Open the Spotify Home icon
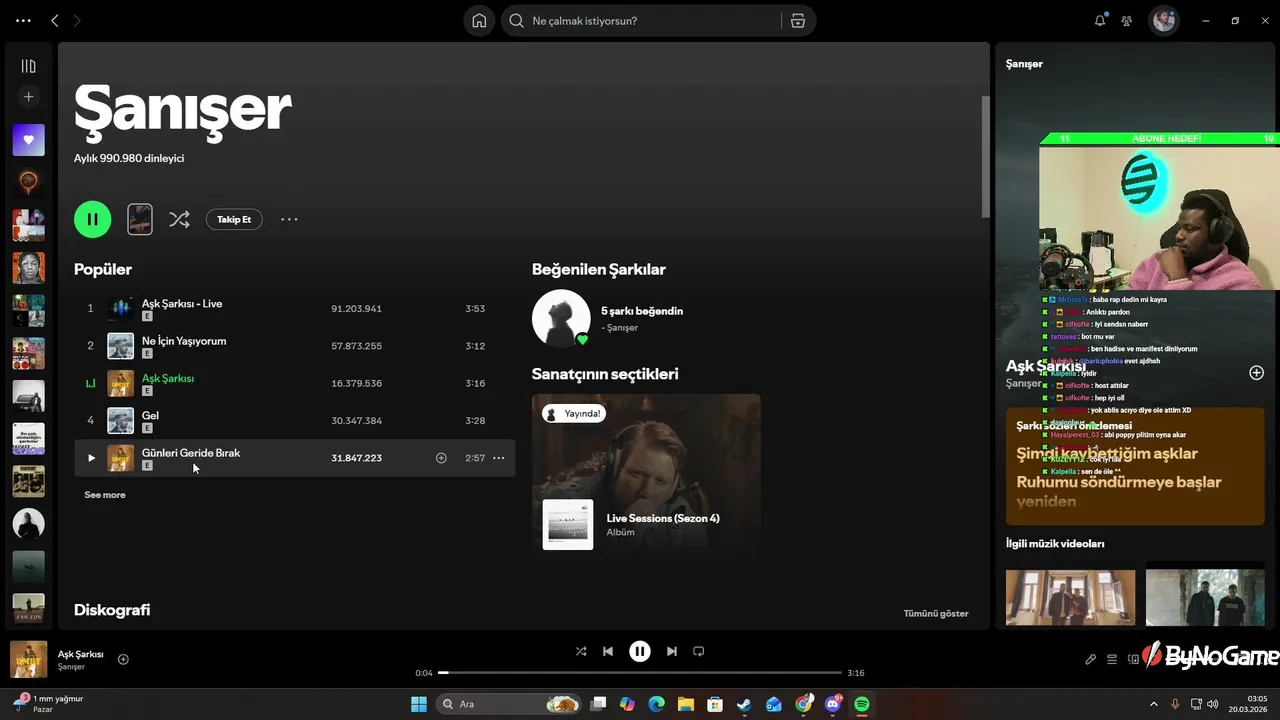This screenshot has width=1280, height=720. click(x=479, y=21)
